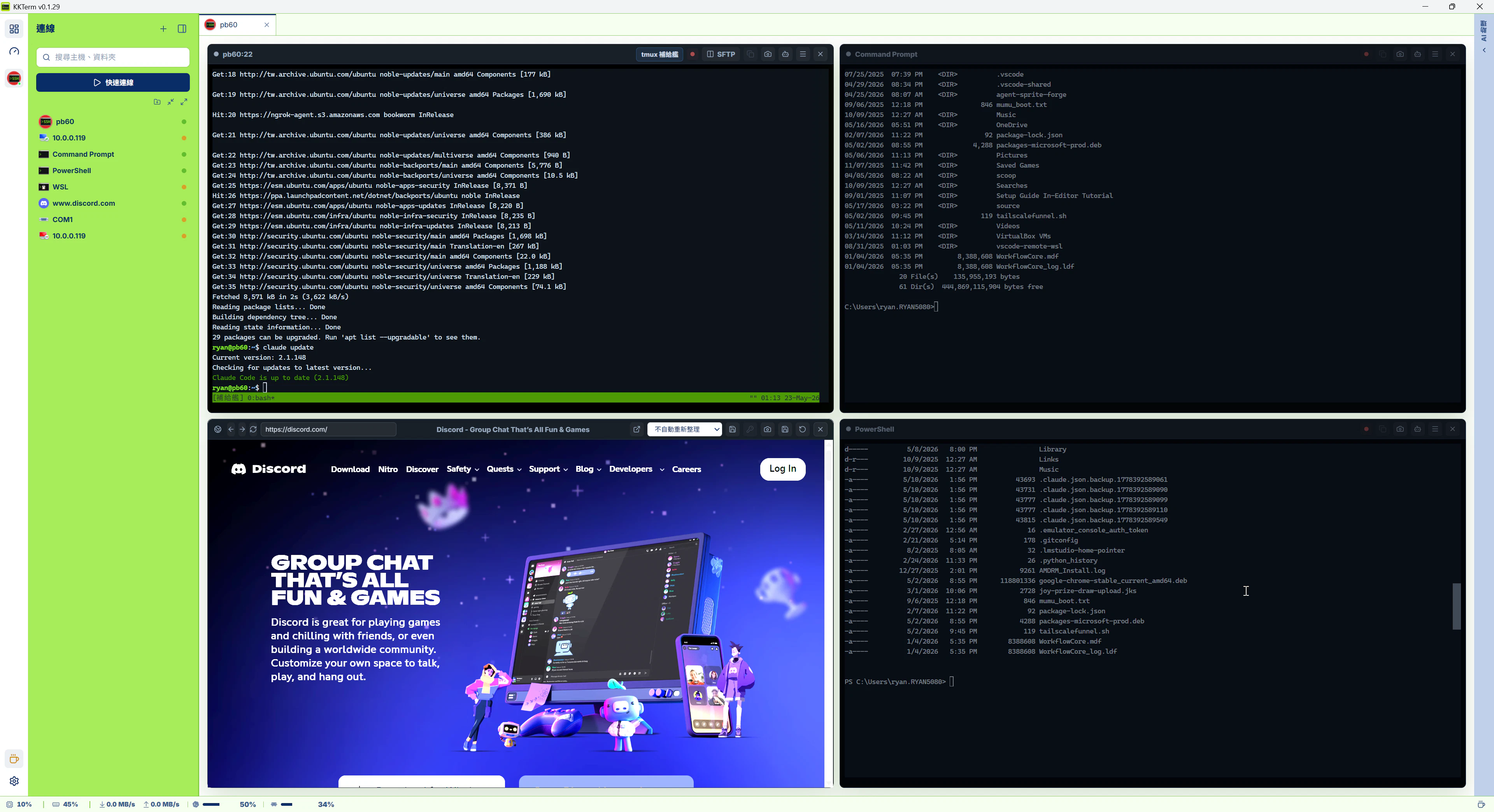Viewport: 1494px width, 812px height.
Task: Click the coffee cup icon in the left rail
Action: pyautogui.click(x=14, y=759)
